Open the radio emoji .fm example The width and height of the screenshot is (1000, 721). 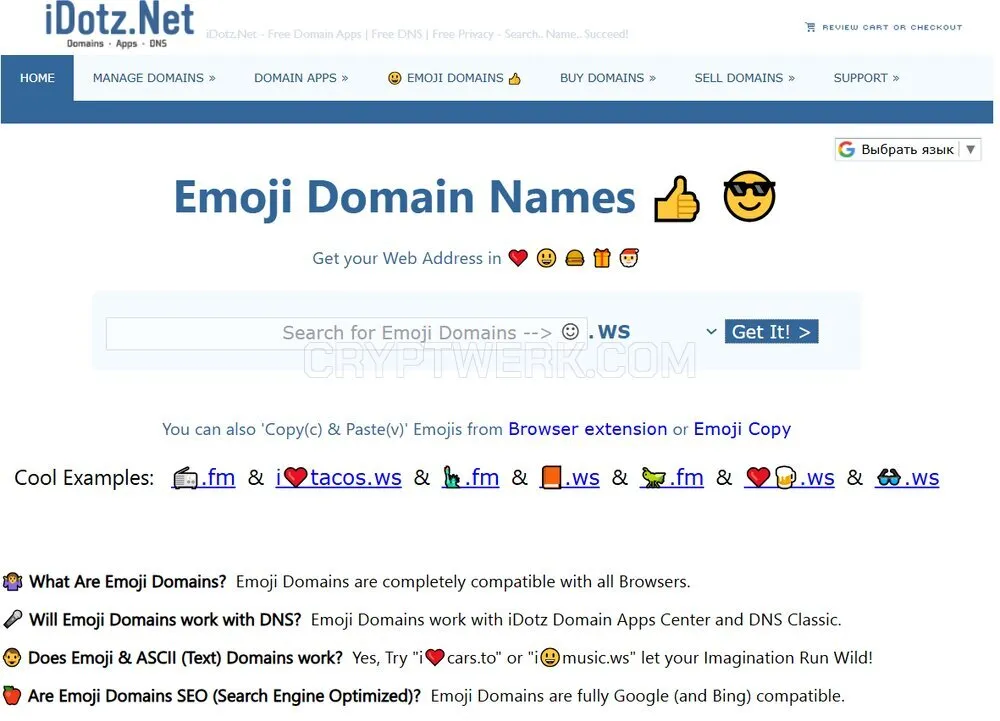(x=203, y=477)
